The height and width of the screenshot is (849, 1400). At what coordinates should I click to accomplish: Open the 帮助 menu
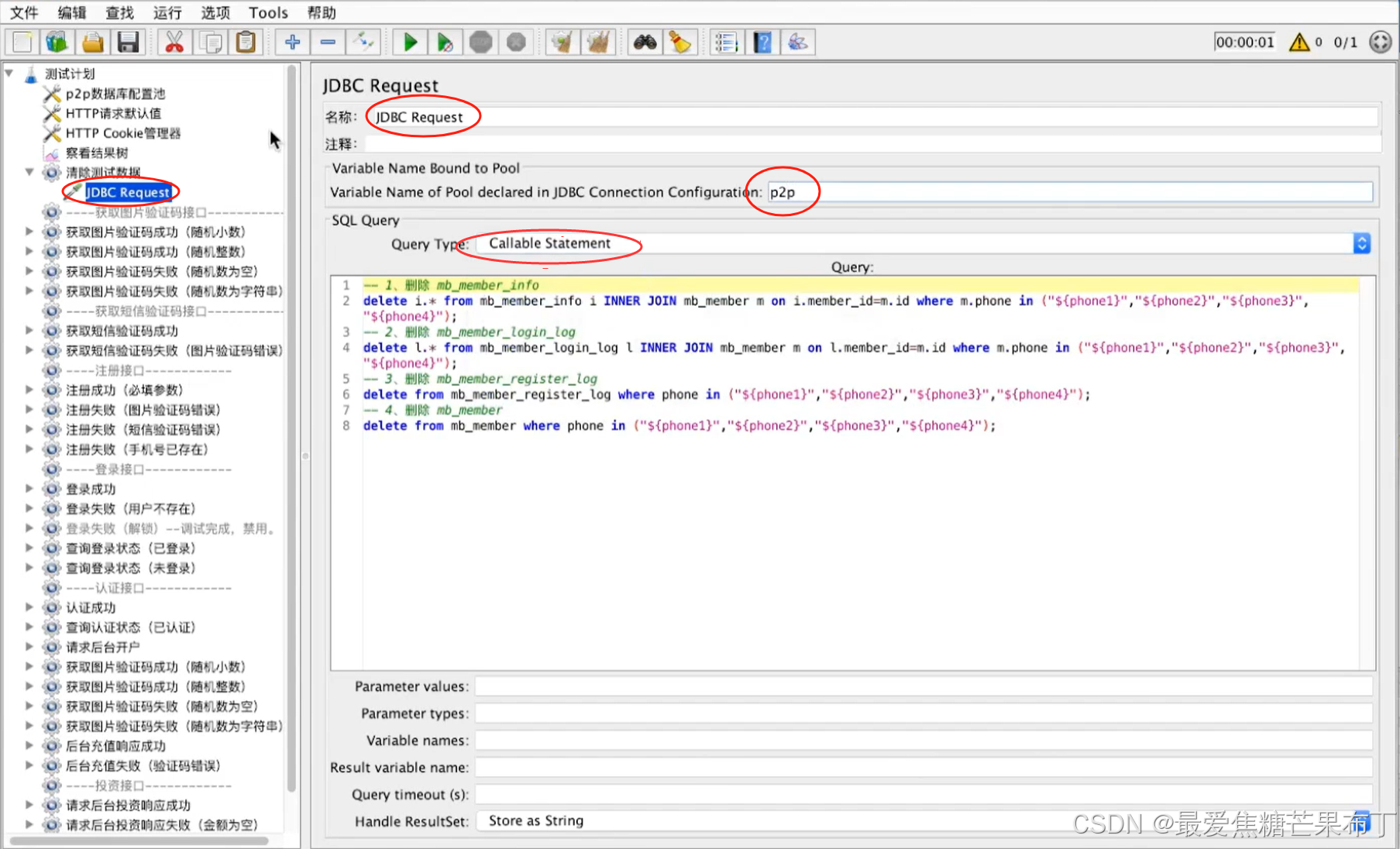322,12
